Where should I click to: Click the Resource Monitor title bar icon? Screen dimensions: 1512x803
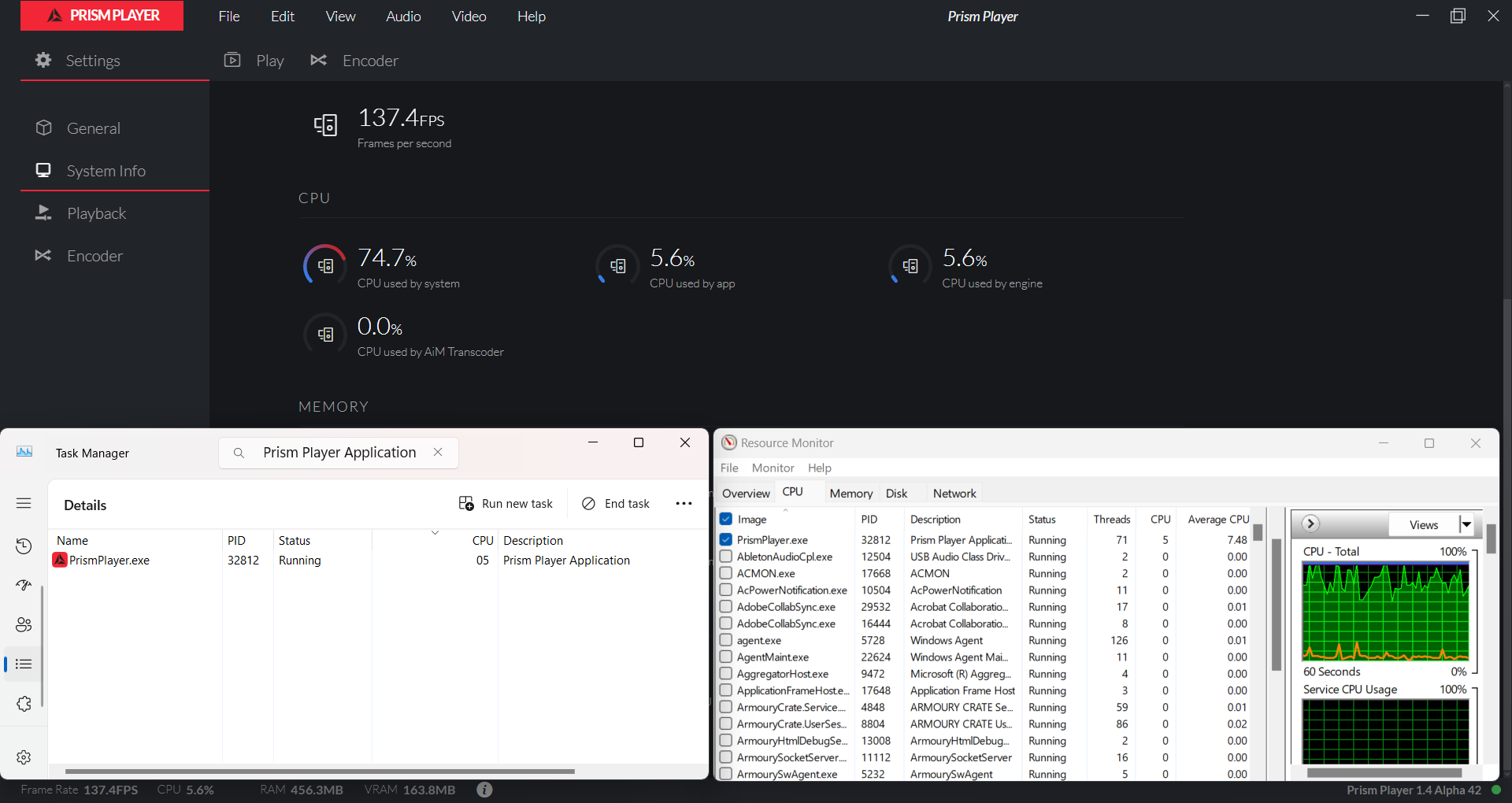point(729,442)
